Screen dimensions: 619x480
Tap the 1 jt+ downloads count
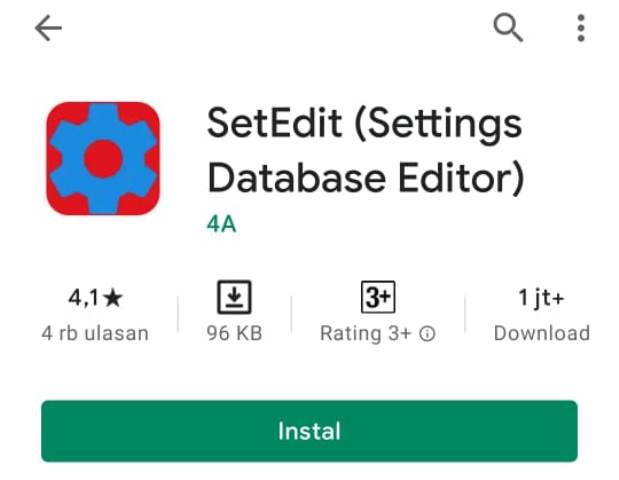(541, 298)
